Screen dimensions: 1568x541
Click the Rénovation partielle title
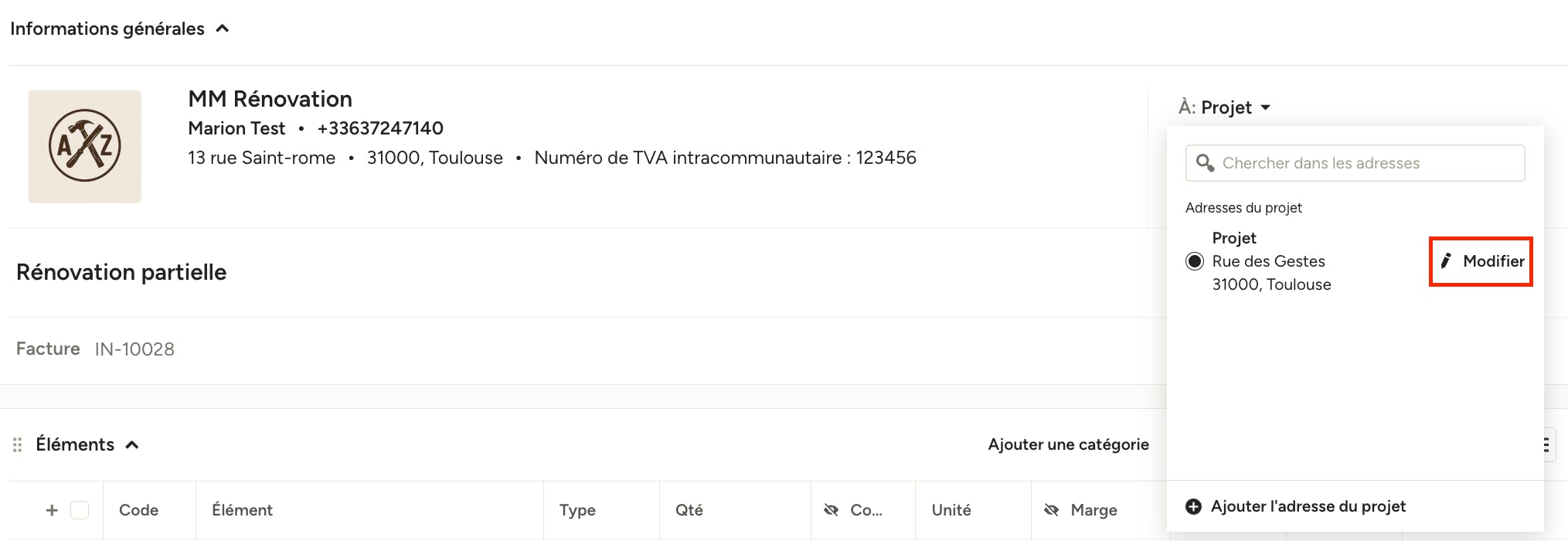point(121,272)
